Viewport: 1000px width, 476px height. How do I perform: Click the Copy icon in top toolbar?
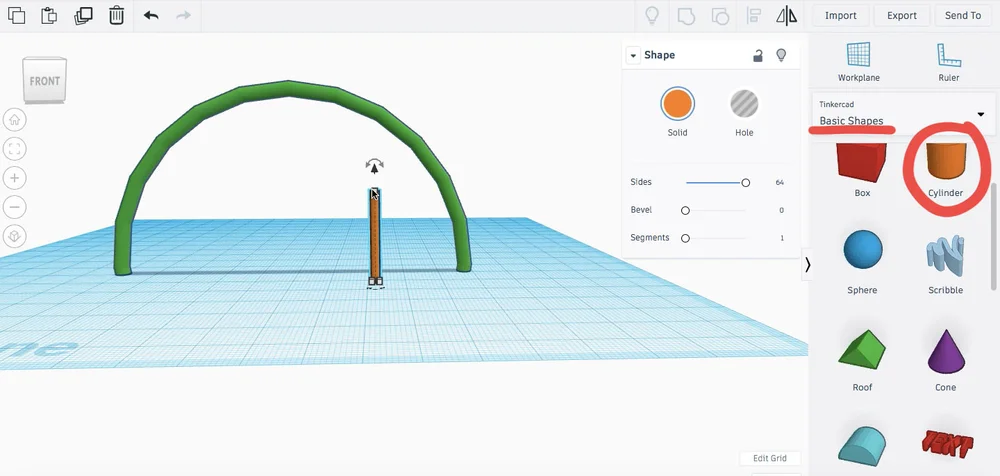point(17,15)
